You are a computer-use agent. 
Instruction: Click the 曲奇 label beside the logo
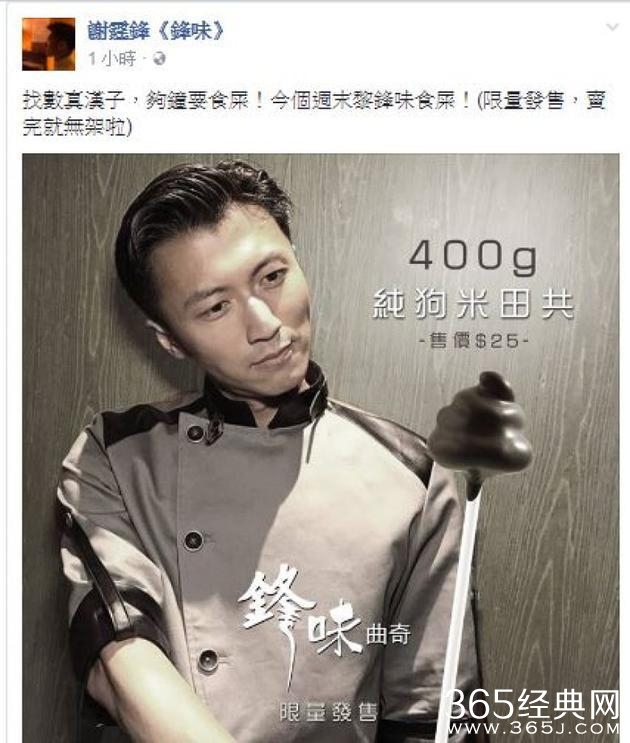click(x=388, y=635)
